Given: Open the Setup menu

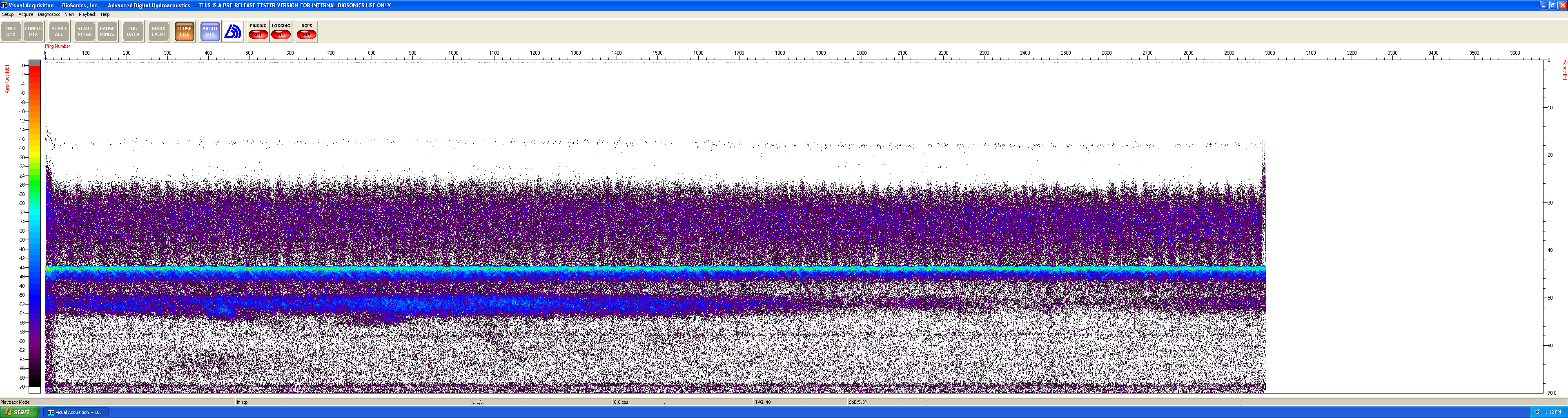Looking at the screenshot, I should (8, 14).
